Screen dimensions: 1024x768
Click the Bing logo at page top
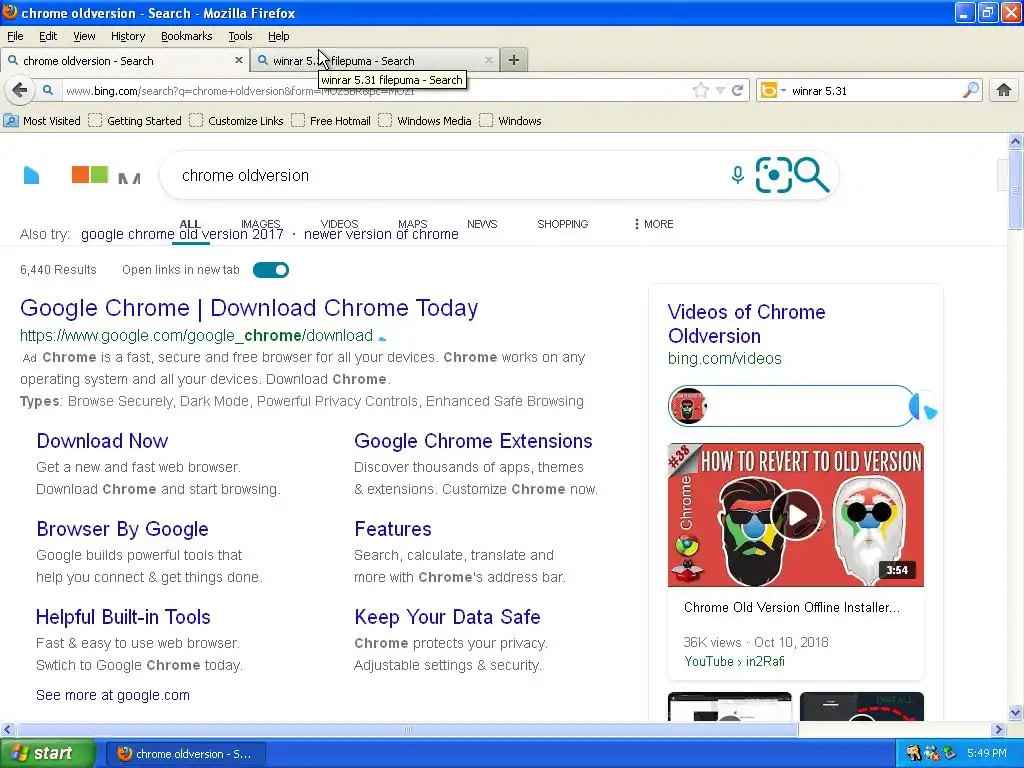(31, 175)
